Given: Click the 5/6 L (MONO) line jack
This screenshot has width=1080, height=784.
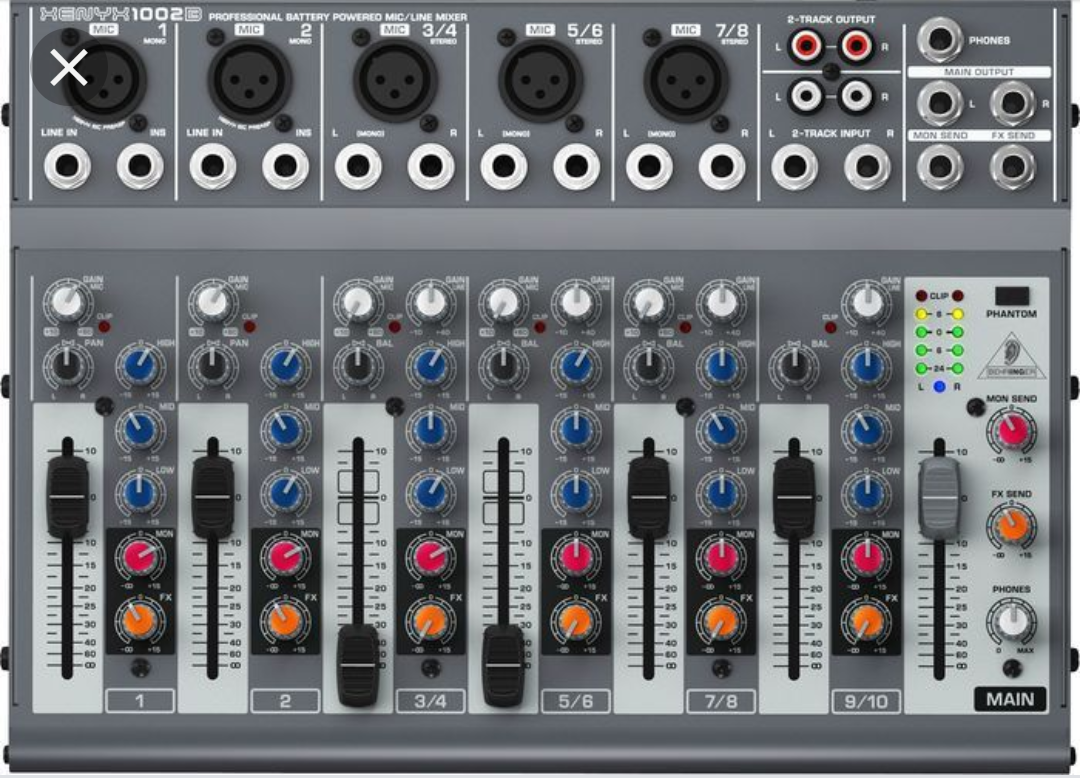Looking at the screenshot, I should [503, 166].
